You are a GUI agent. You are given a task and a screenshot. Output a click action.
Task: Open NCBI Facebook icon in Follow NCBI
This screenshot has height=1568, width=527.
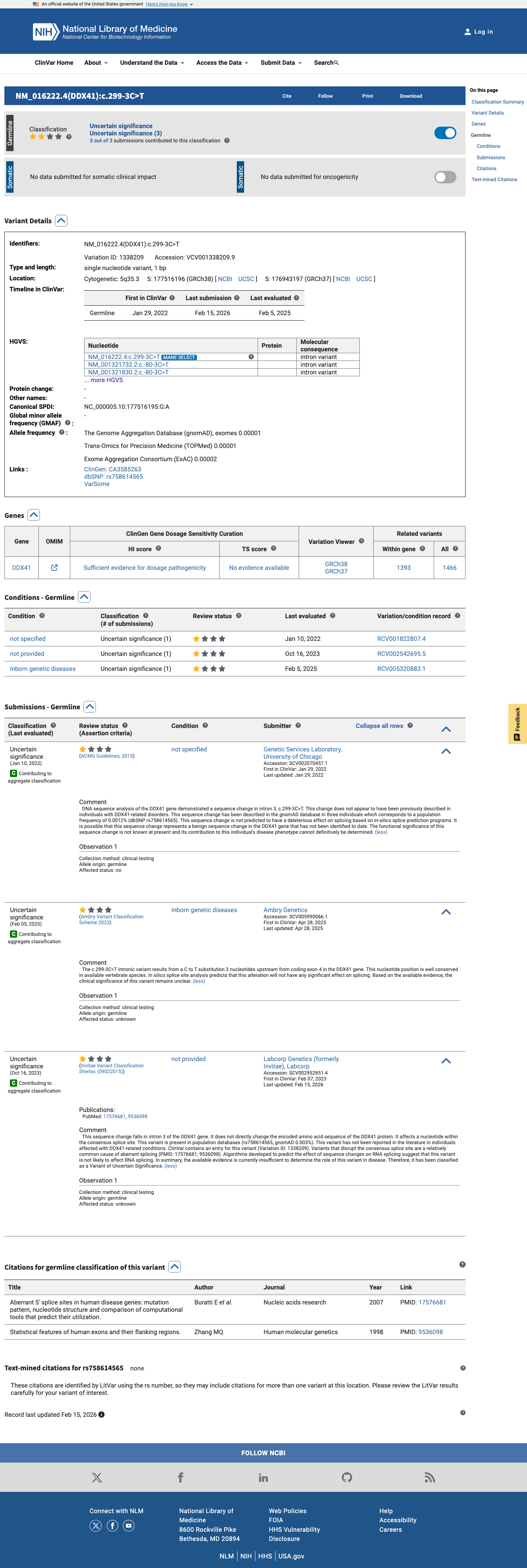coord(181,1477)
